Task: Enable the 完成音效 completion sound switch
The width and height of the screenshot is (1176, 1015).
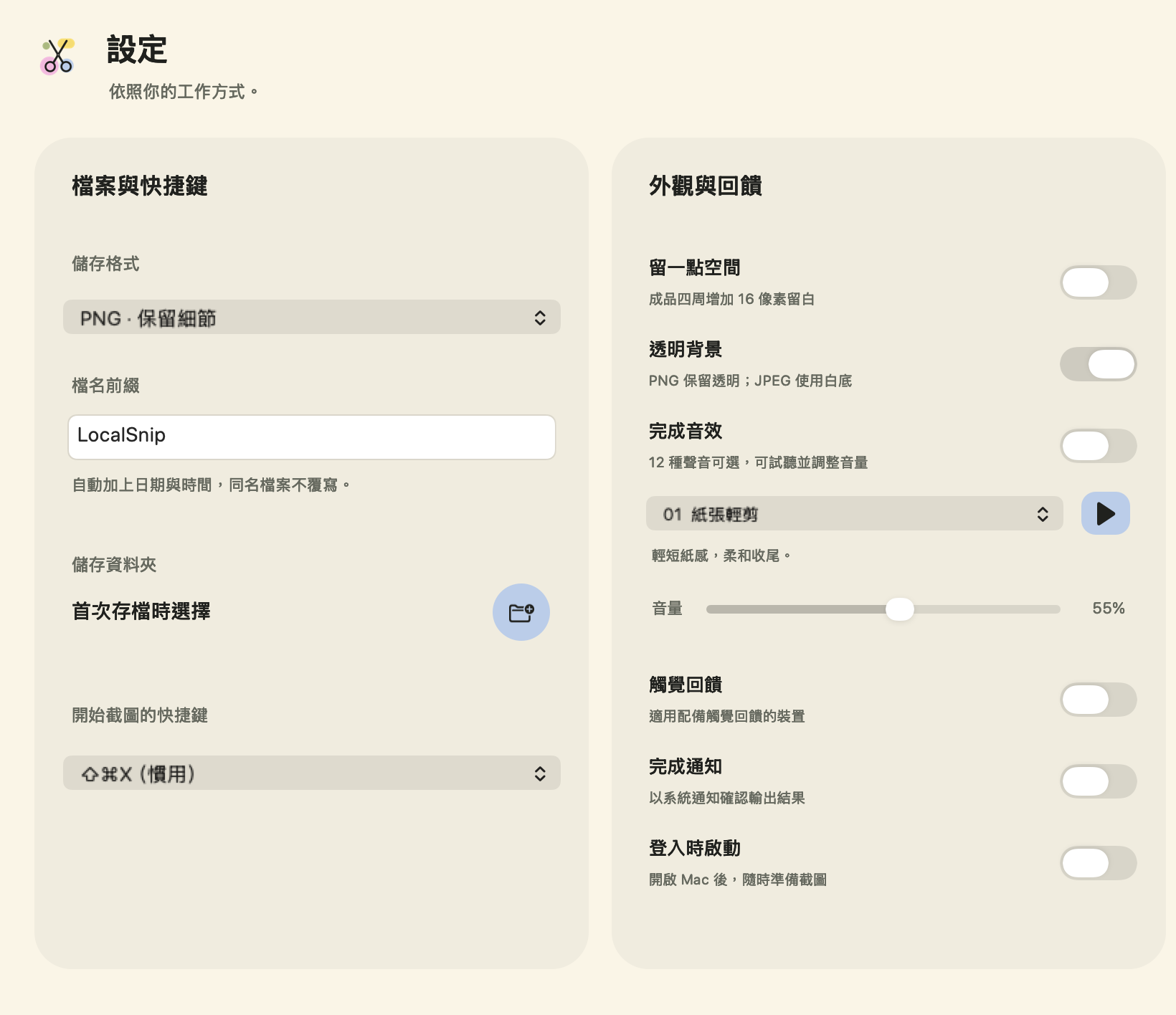Action: click(1099, 446)
